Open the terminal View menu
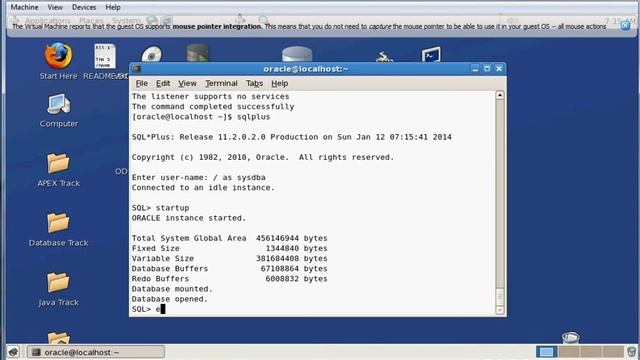Screen dimensions: 640x360 187,83
